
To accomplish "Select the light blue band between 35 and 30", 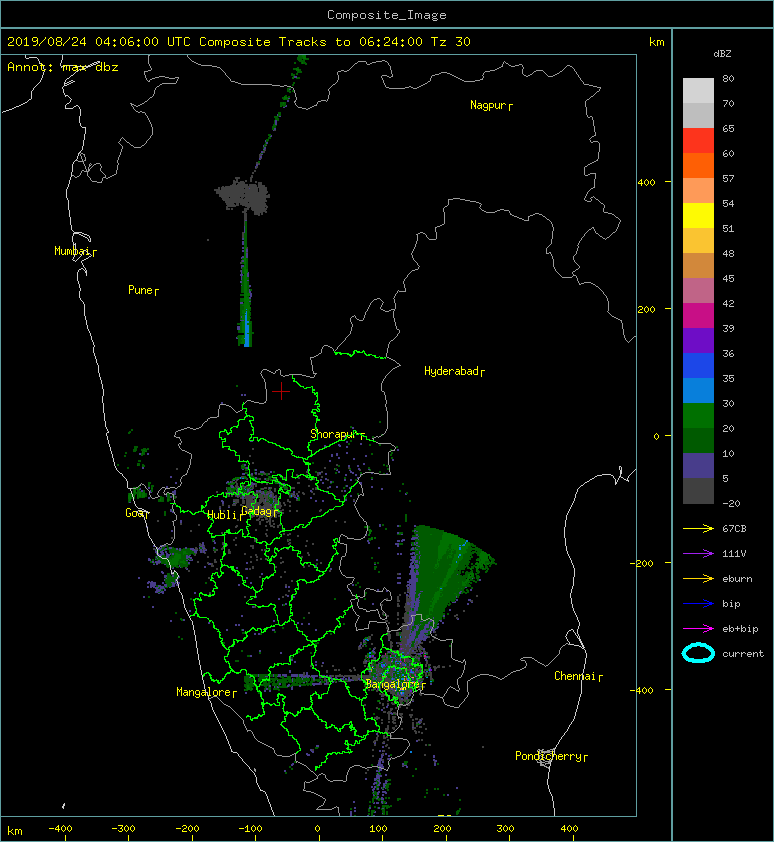I will tap(698, 391).
